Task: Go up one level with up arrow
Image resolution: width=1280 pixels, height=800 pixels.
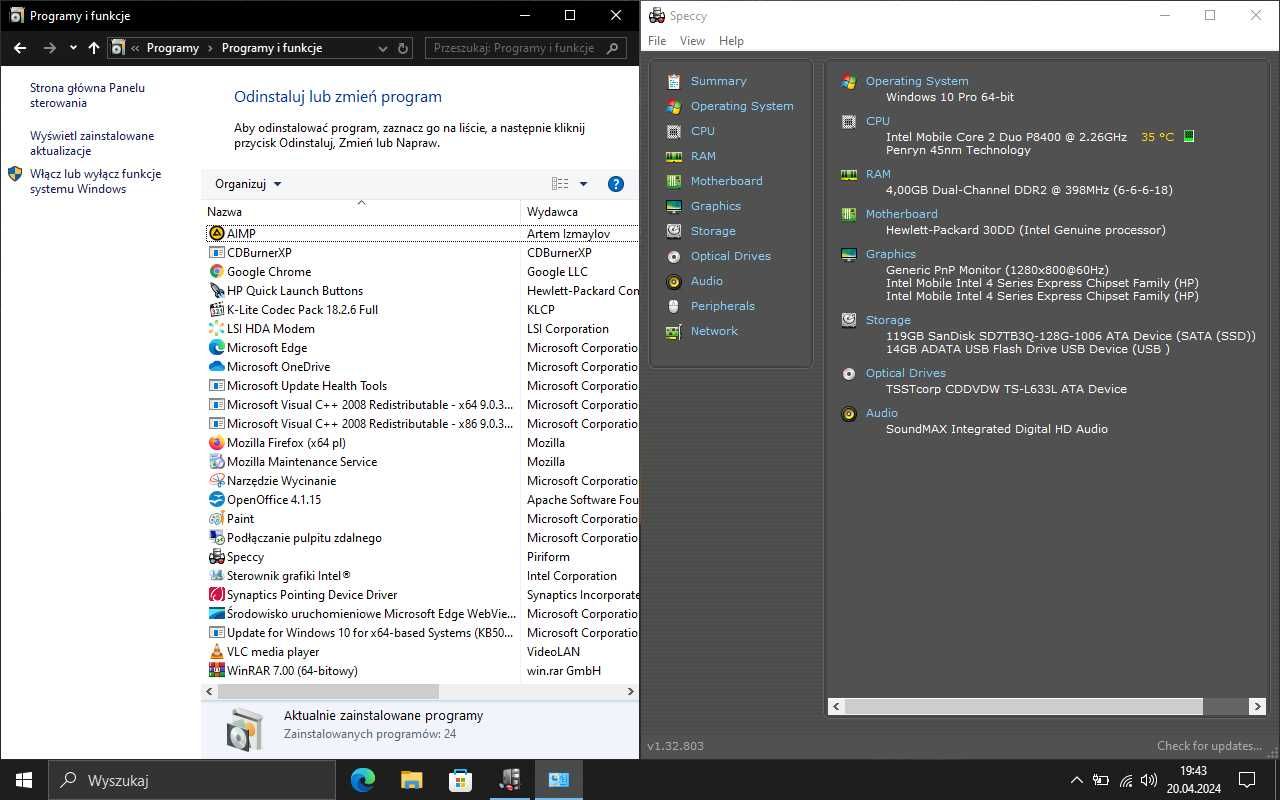Action: [x=94, y=48]
